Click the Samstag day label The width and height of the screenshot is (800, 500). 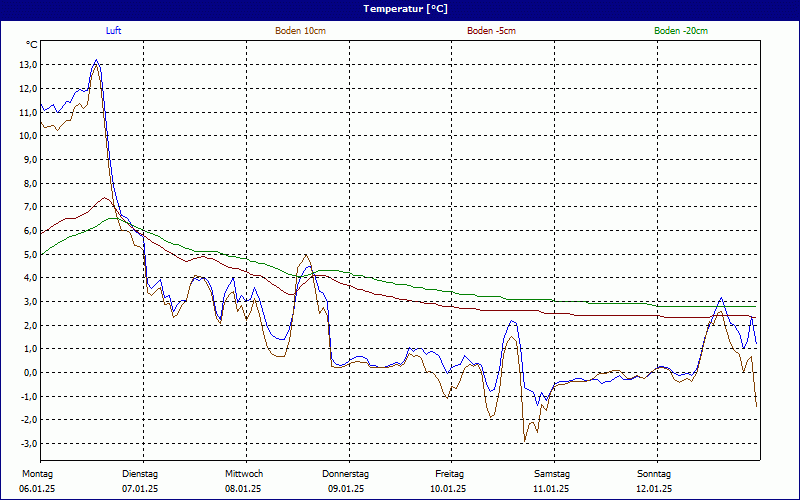click(x=552, y=474)
